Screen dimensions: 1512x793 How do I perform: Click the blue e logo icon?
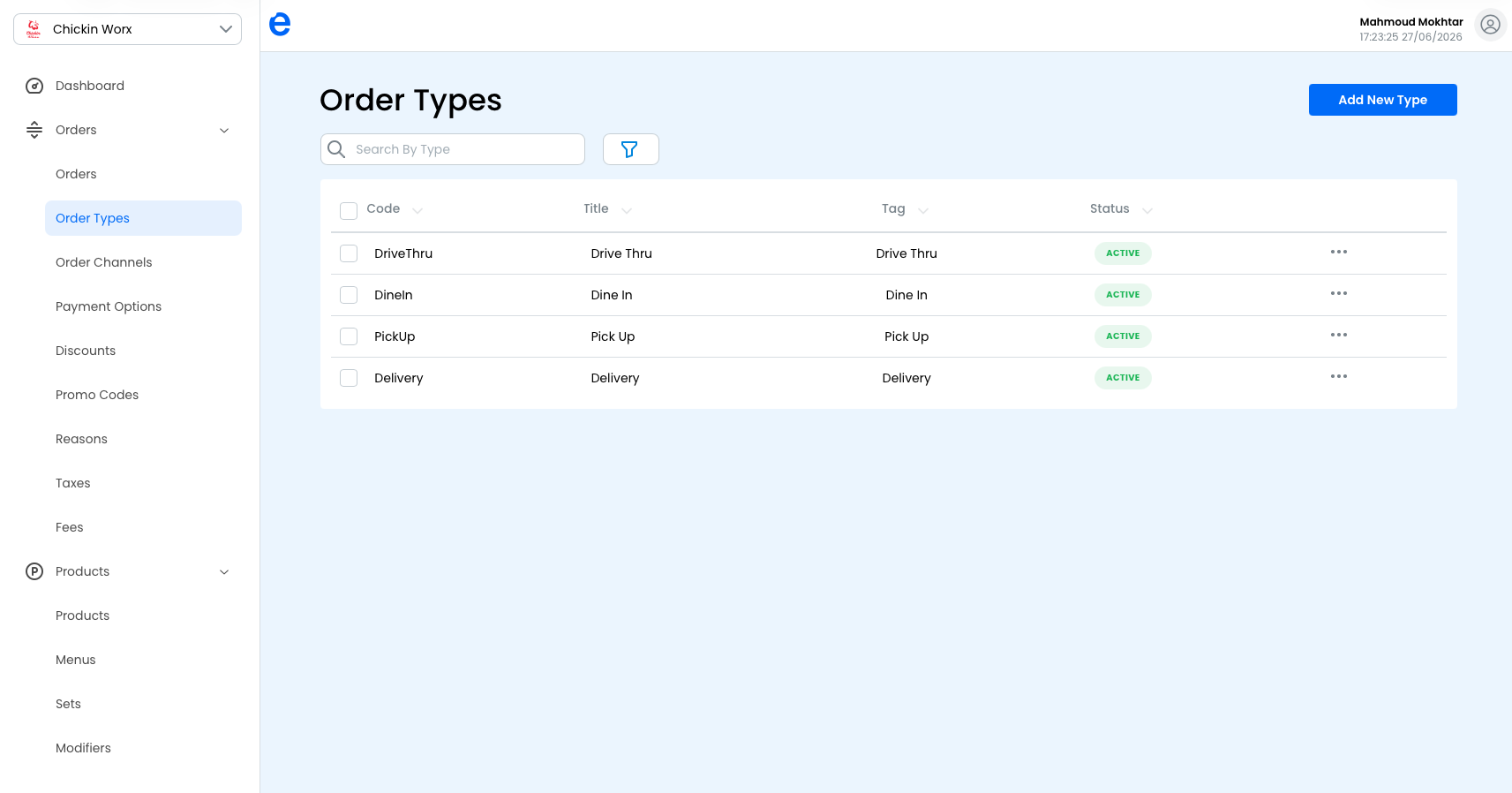point(280,25)
